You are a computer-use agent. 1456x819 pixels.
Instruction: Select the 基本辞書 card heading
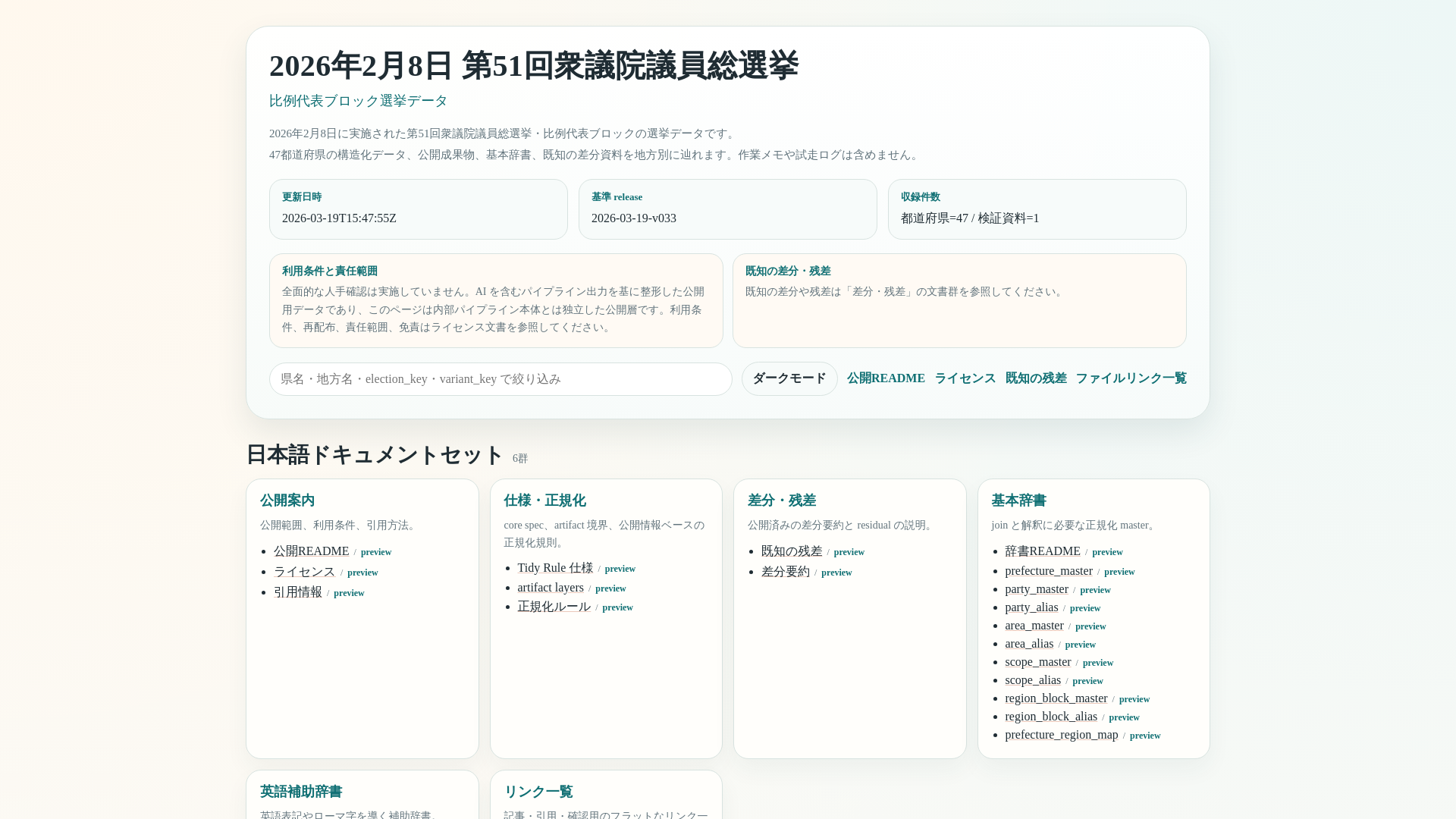1018,500
